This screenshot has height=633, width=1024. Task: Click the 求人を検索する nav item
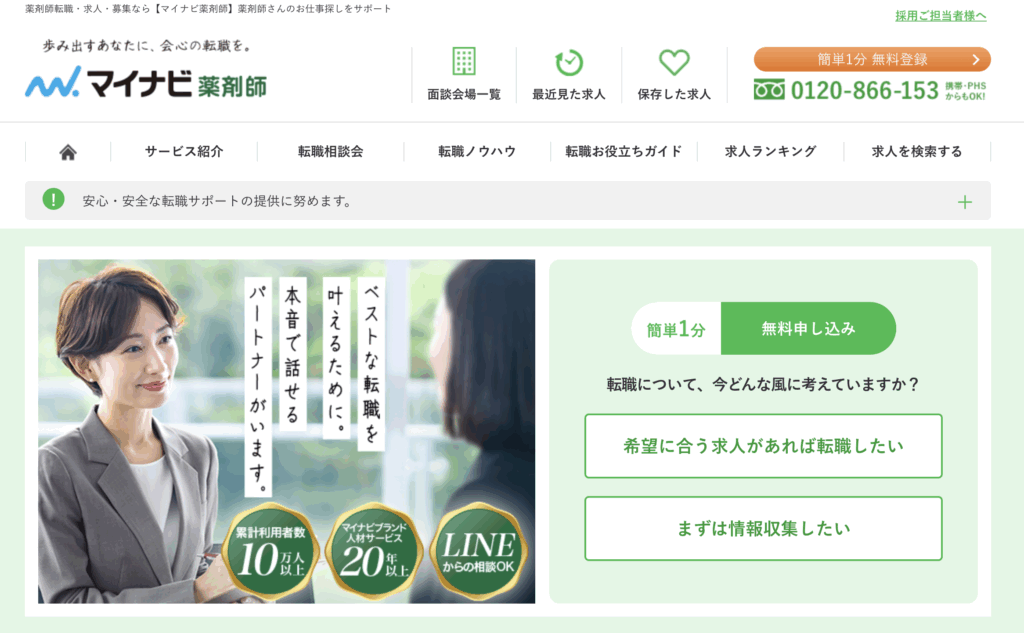917,152
